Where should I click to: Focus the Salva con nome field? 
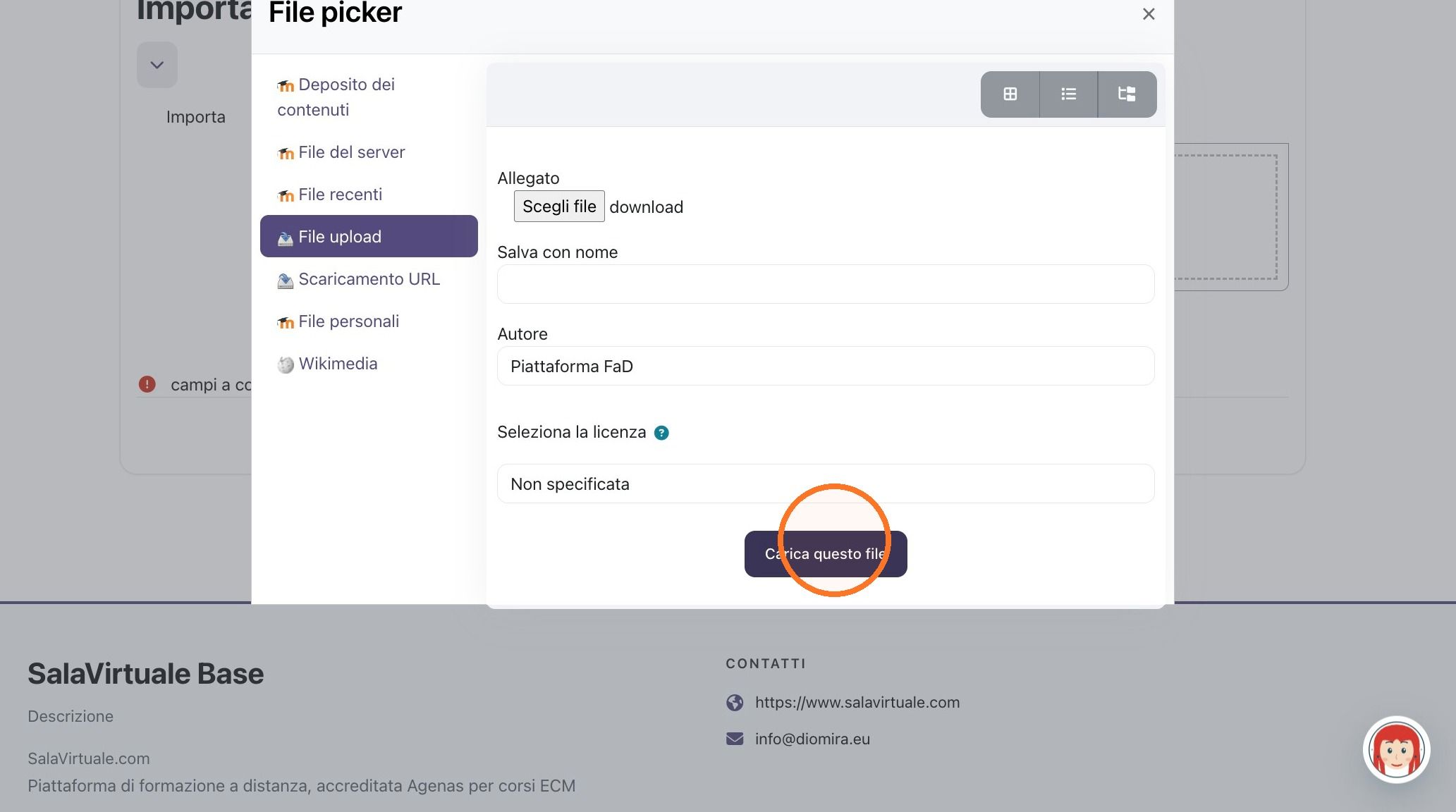[826, 284]
